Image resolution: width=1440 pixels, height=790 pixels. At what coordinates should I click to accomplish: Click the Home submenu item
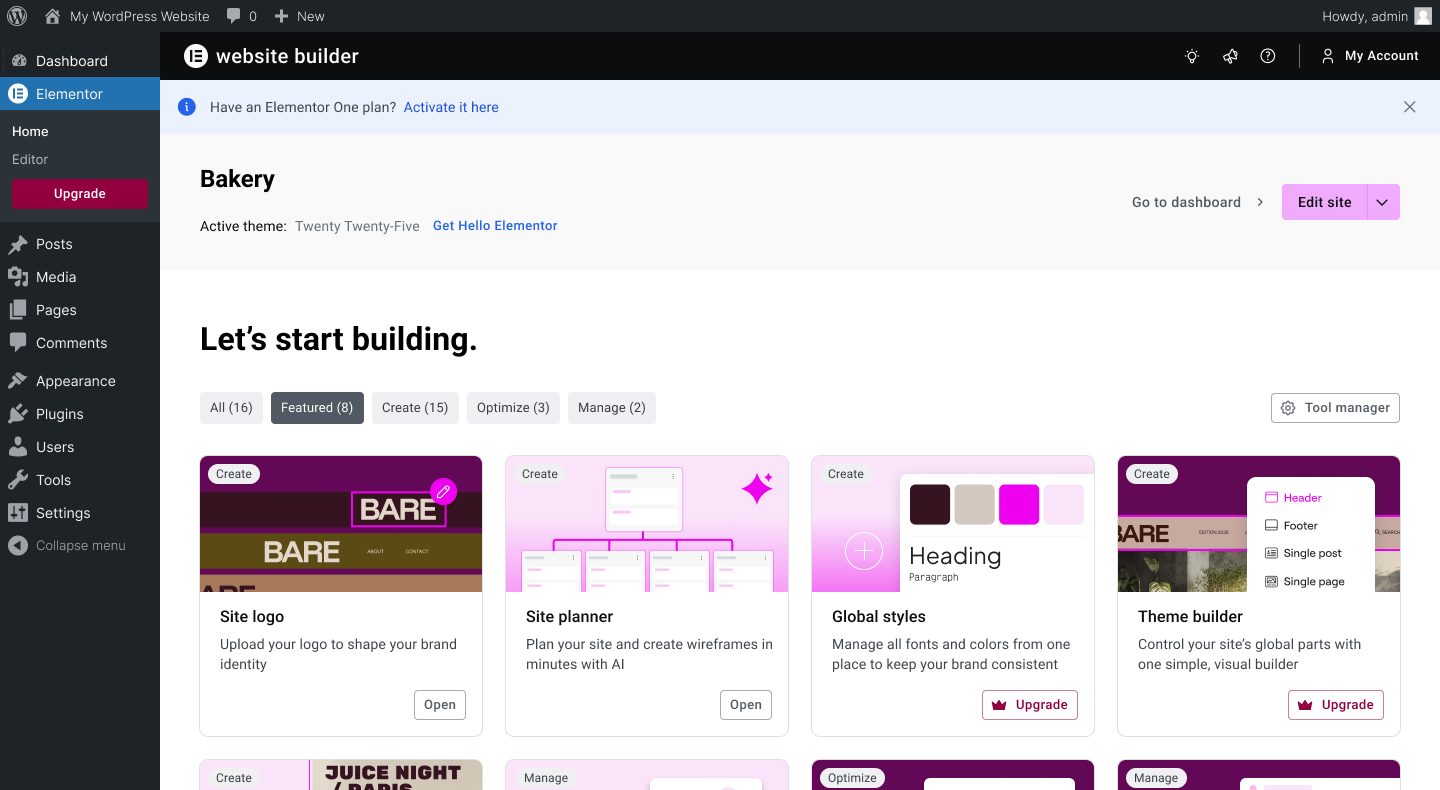pos(30,131)
